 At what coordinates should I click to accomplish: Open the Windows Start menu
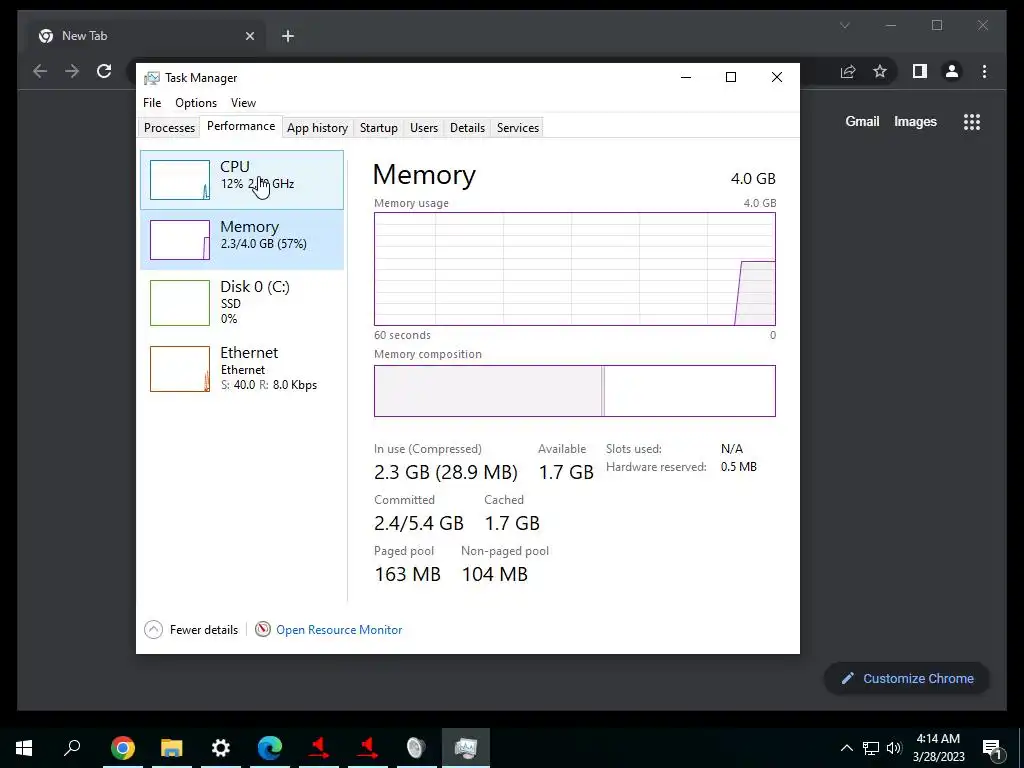pos(24,747)
